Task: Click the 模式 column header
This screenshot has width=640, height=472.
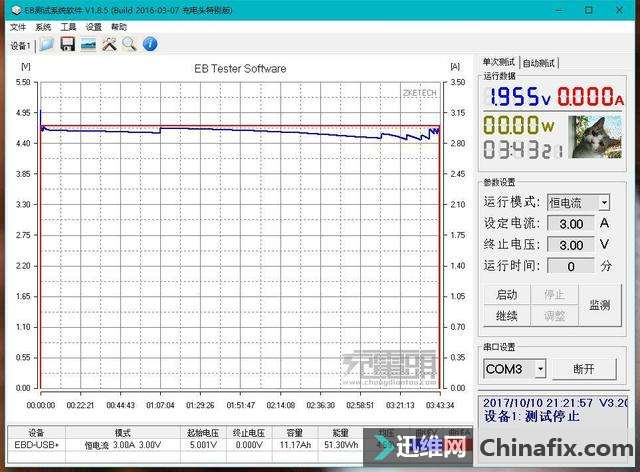Action: click(x=123, y=433)
